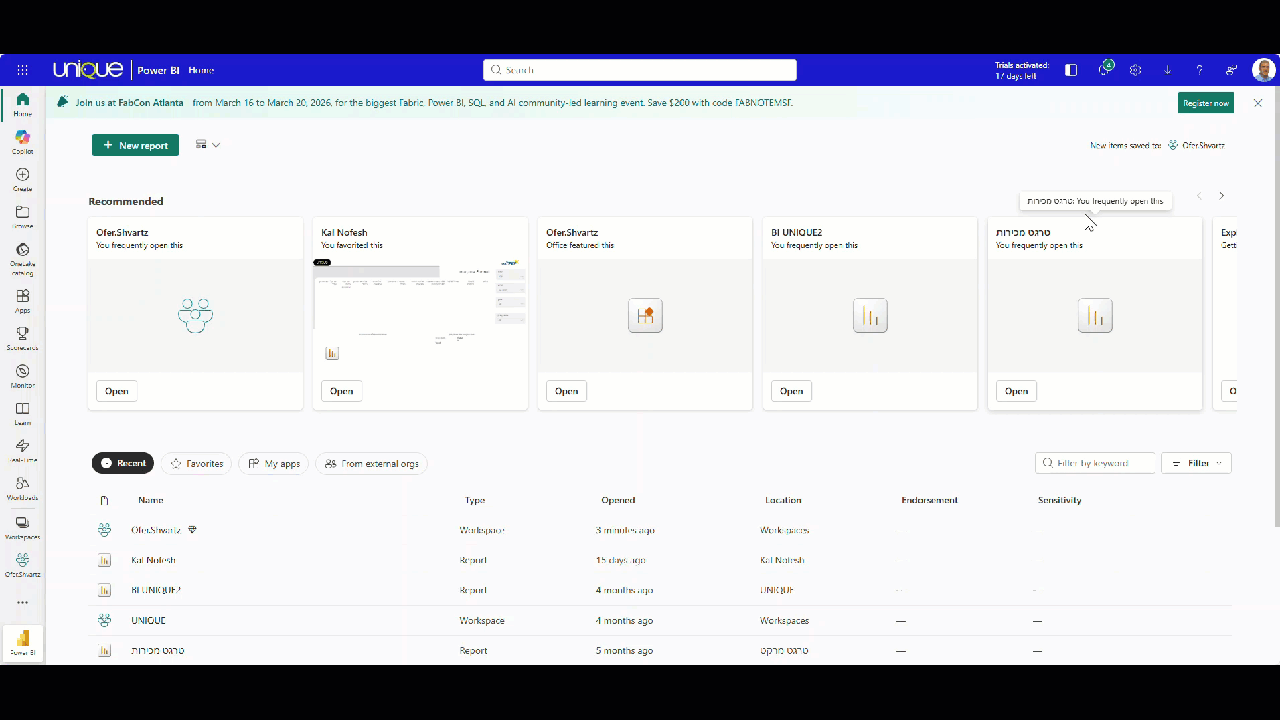Open the Settings gear in header
The width and height of the screenshot is (1280, 720).
(x=1135, y=70)
